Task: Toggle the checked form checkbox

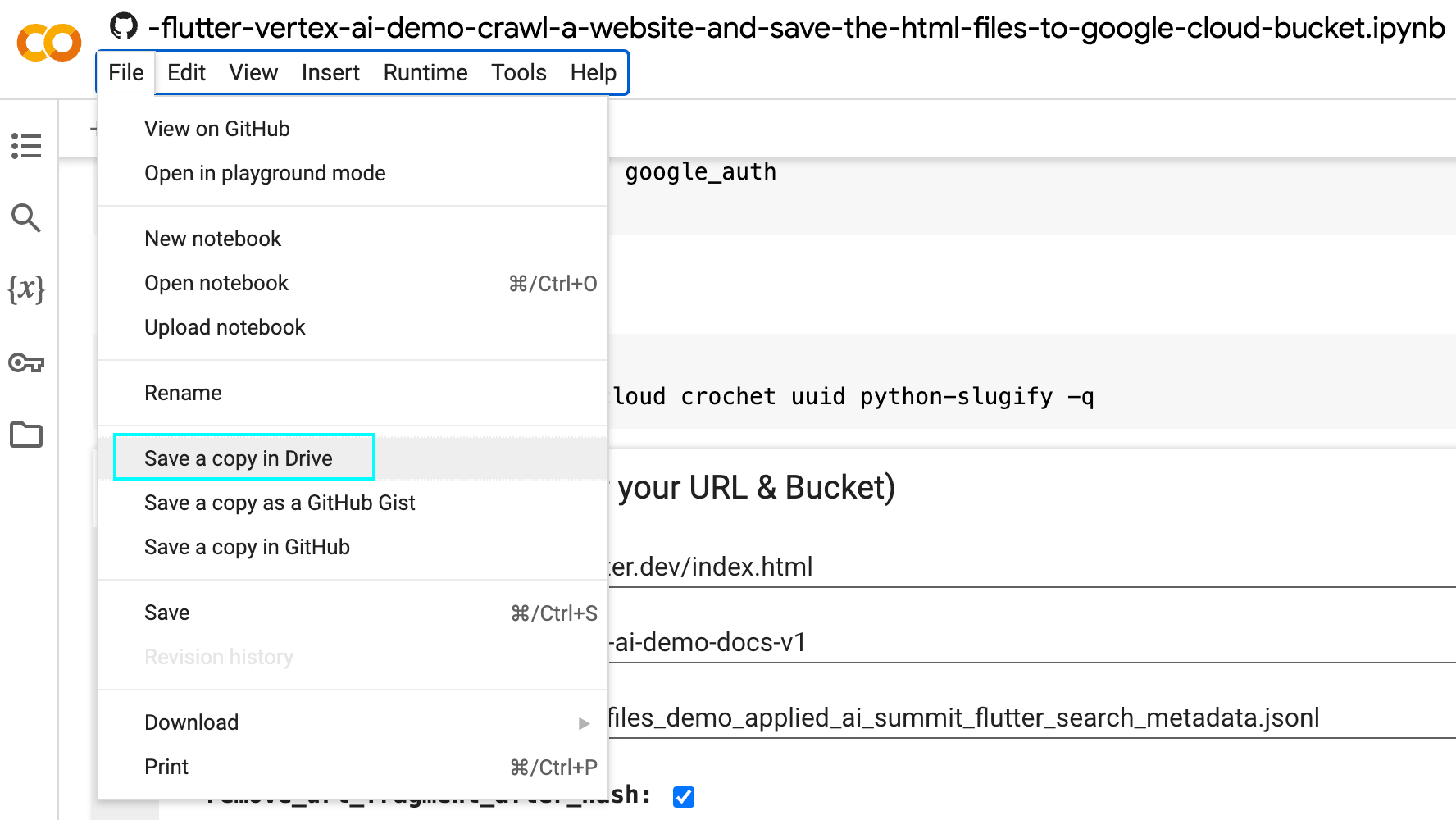Action: (684, 796)
